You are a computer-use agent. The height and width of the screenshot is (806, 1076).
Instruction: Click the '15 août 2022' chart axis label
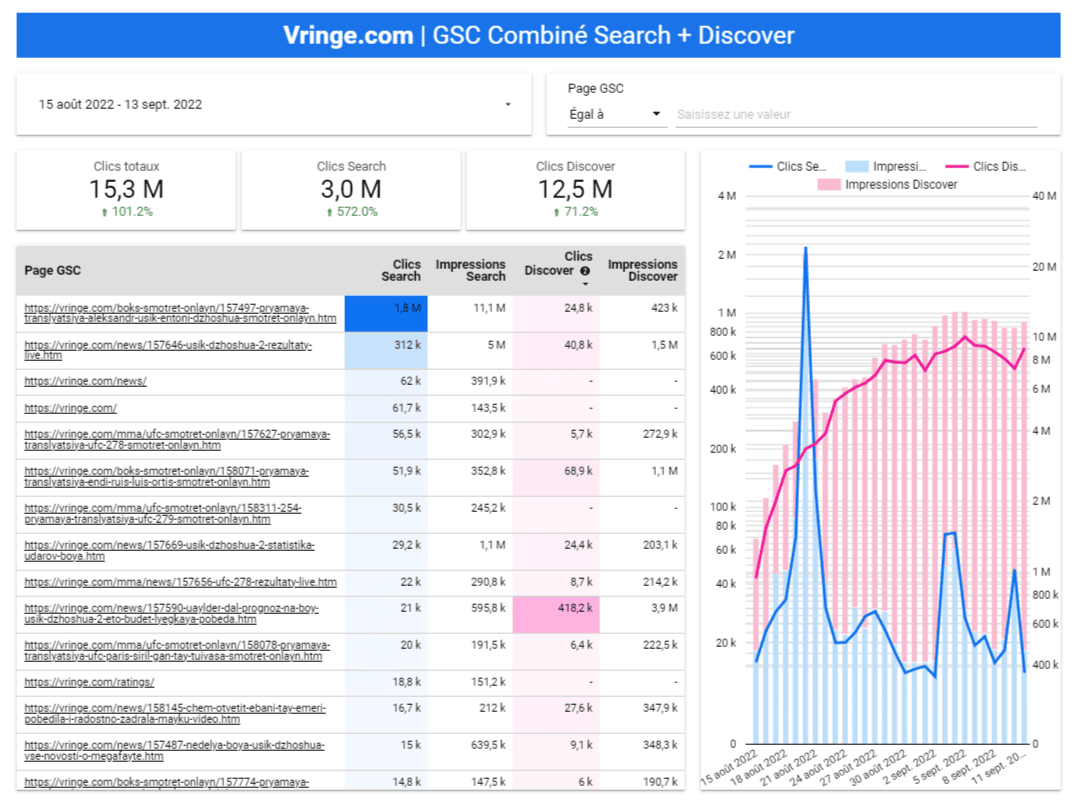[x=729, y=768]
